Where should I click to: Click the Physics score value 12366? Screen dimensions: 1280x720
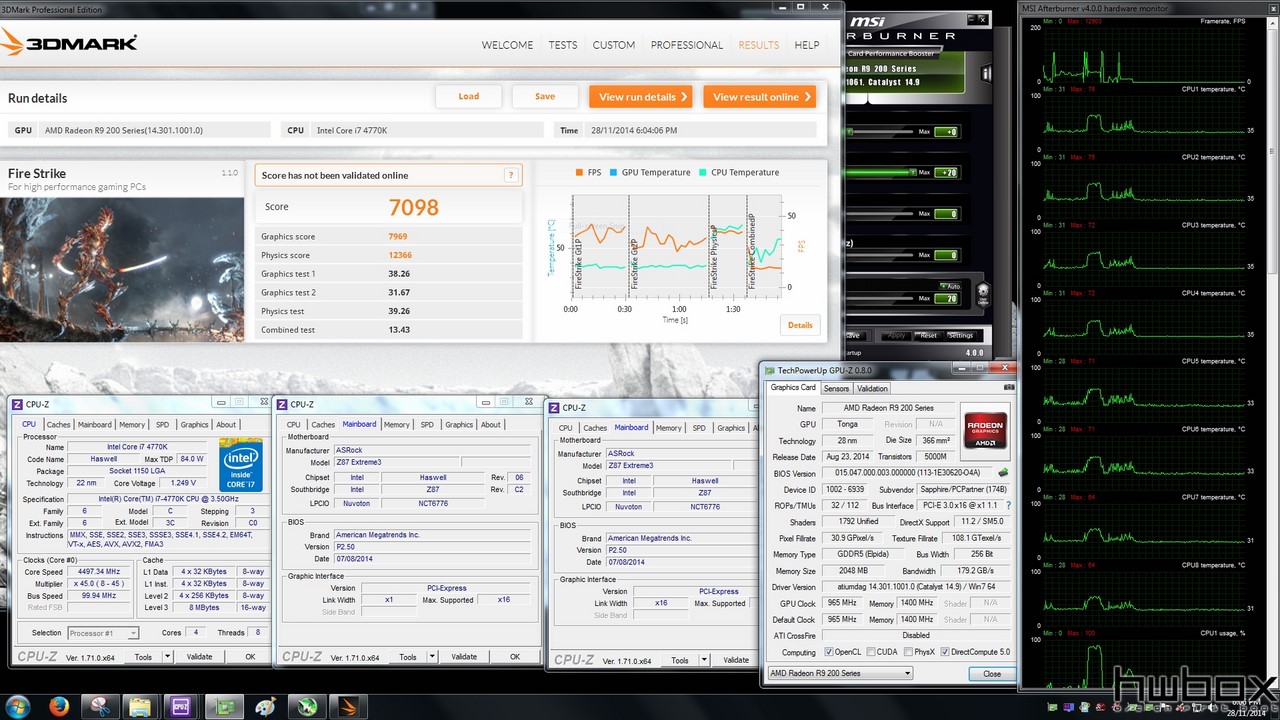tap(400, 255)
